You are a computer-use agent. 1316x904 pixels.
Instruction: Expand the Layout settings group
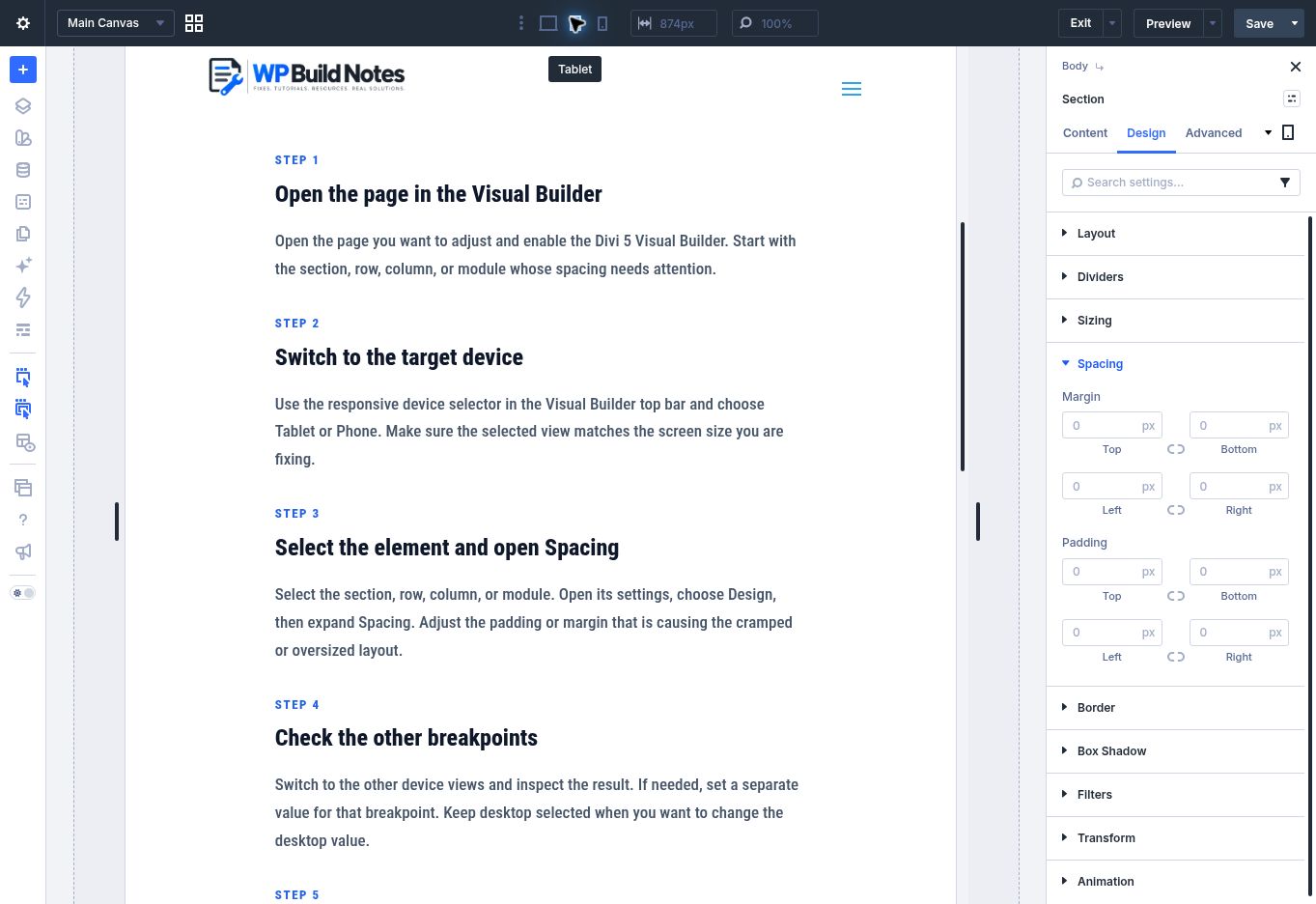click(1176, 234)
